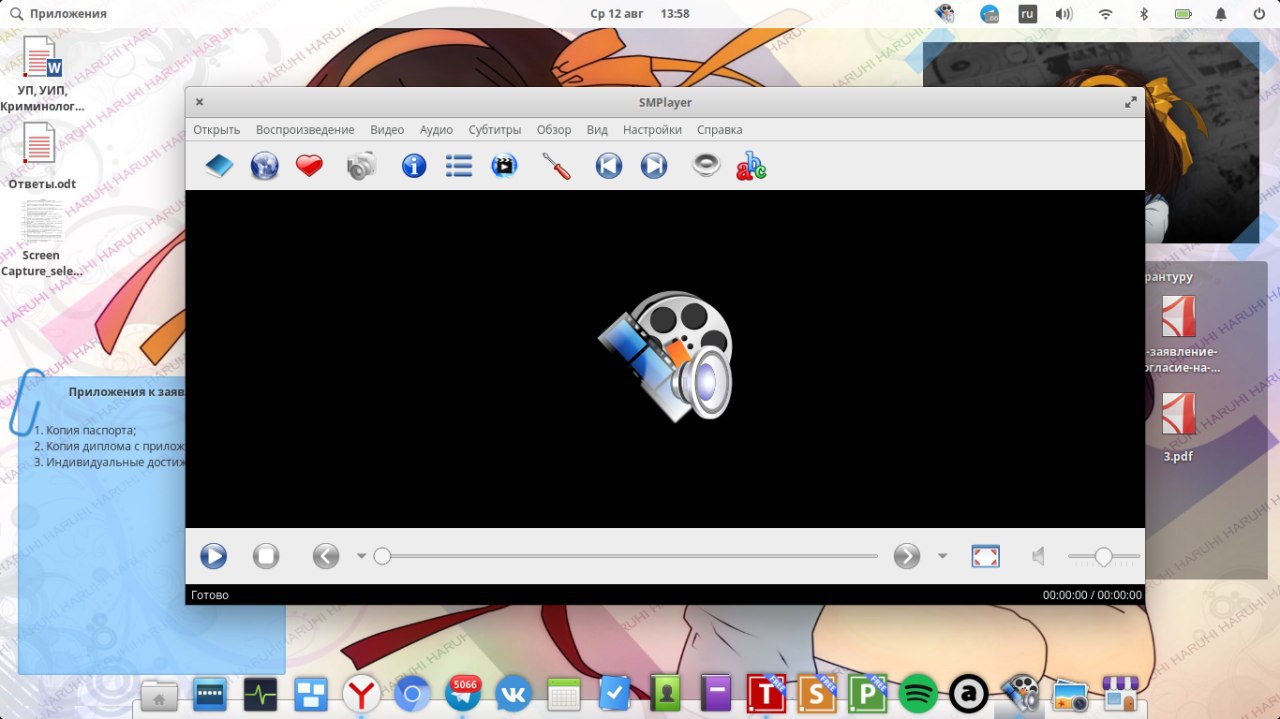This screenshot has height=719, width=1280.
Task: Click the abc subtitles toolbar icon
Action: [x=751, y=165]
